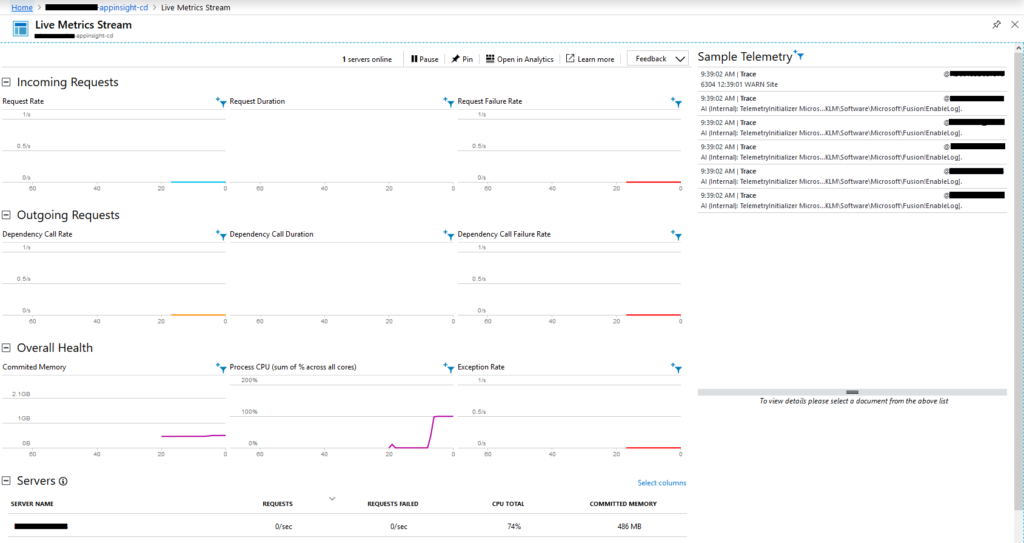
Task: Click SERVER NAME column header
Action: pyautogui.click(x=32, y=504)
